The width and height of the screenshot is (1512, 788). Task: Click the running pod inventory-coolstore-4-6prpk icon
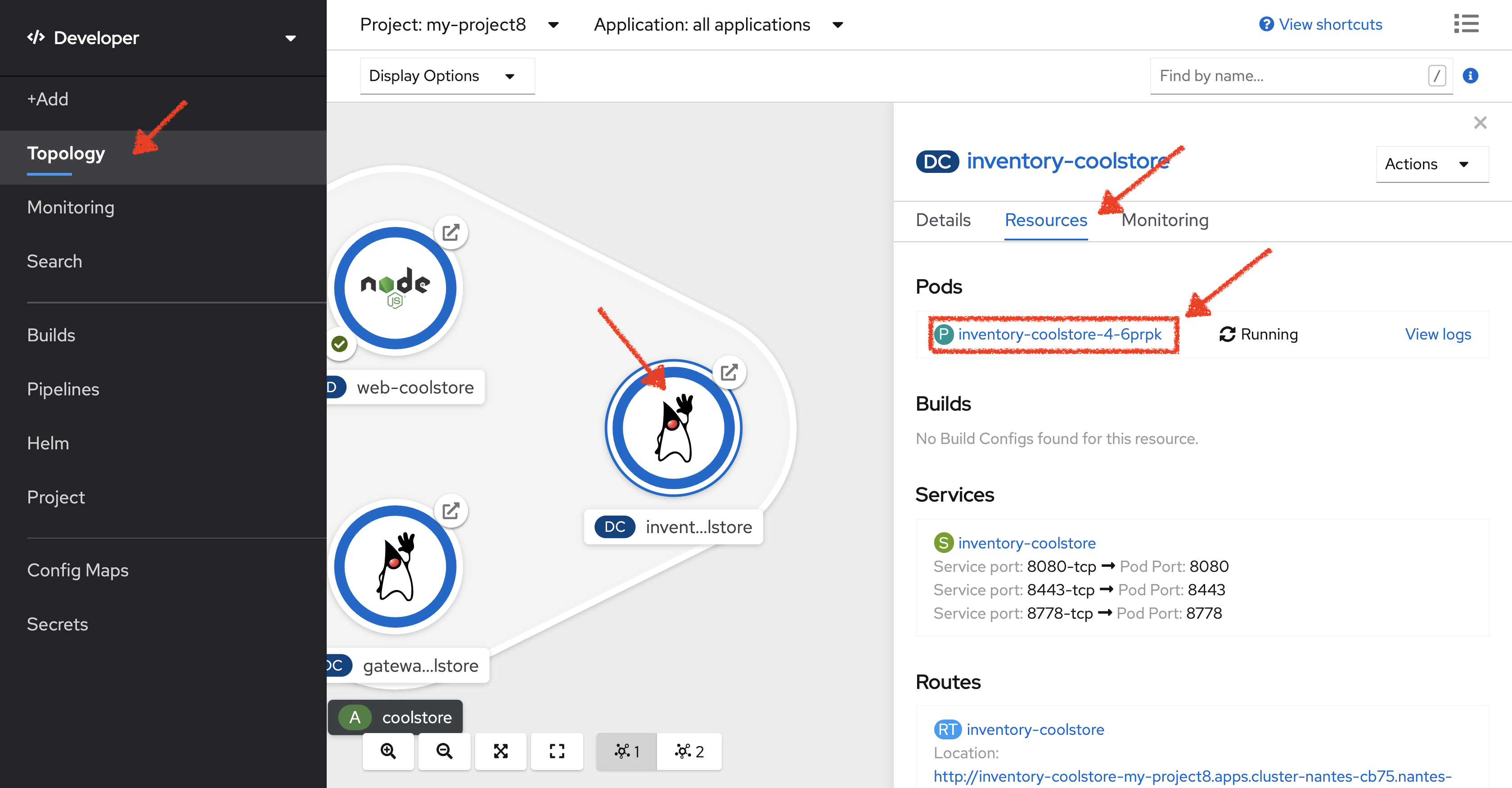[940, 333]
